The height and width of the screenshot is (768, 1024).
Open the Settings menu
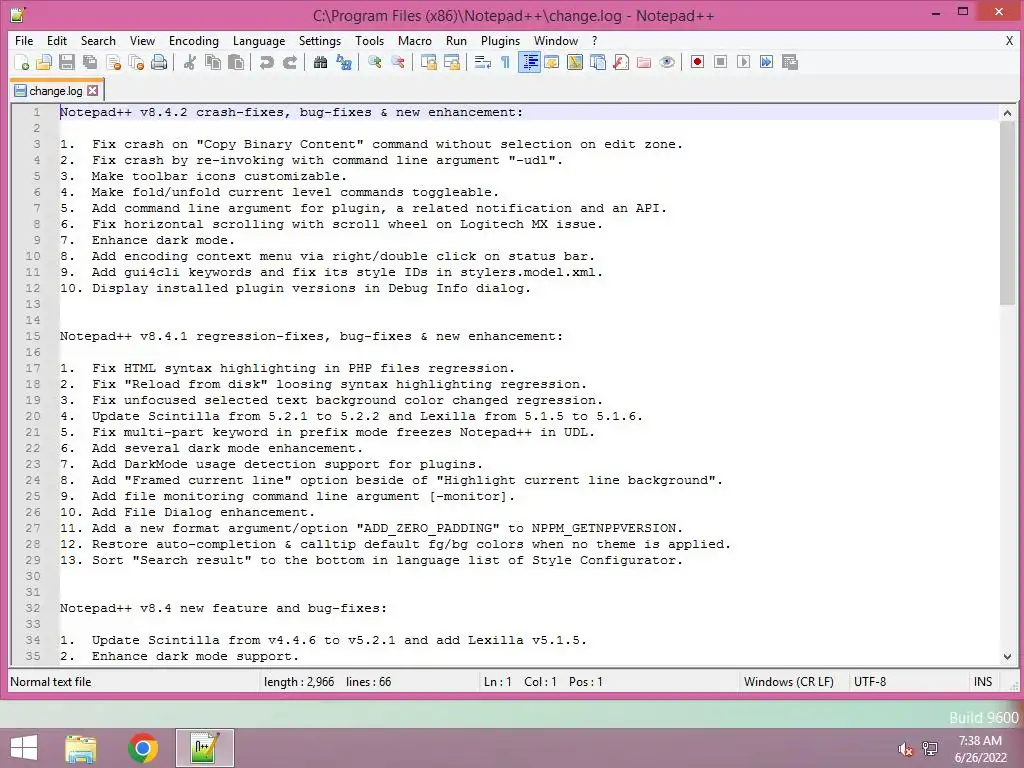[x=320, y=40]
